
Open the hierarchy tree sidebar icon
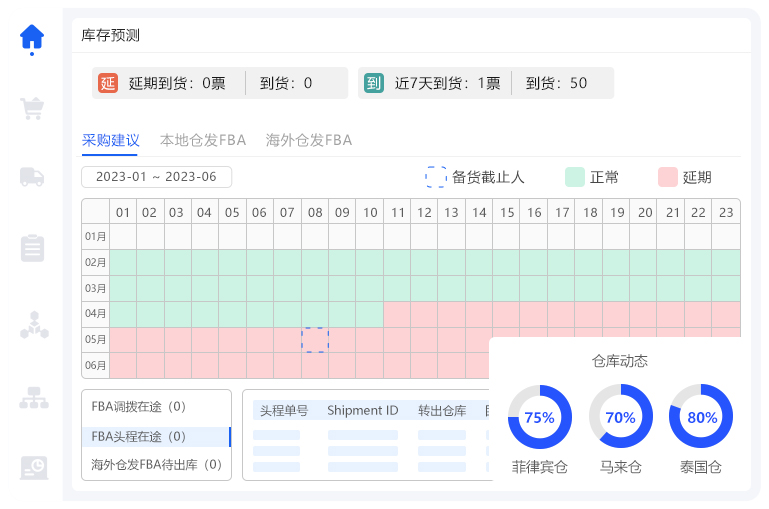click(x=33, y=397)
